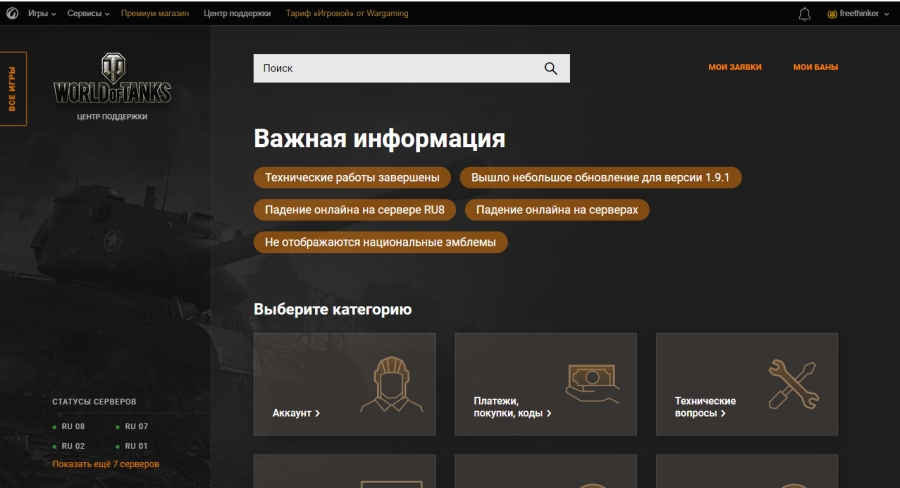Click RU 07 server status

coord(132,427)
